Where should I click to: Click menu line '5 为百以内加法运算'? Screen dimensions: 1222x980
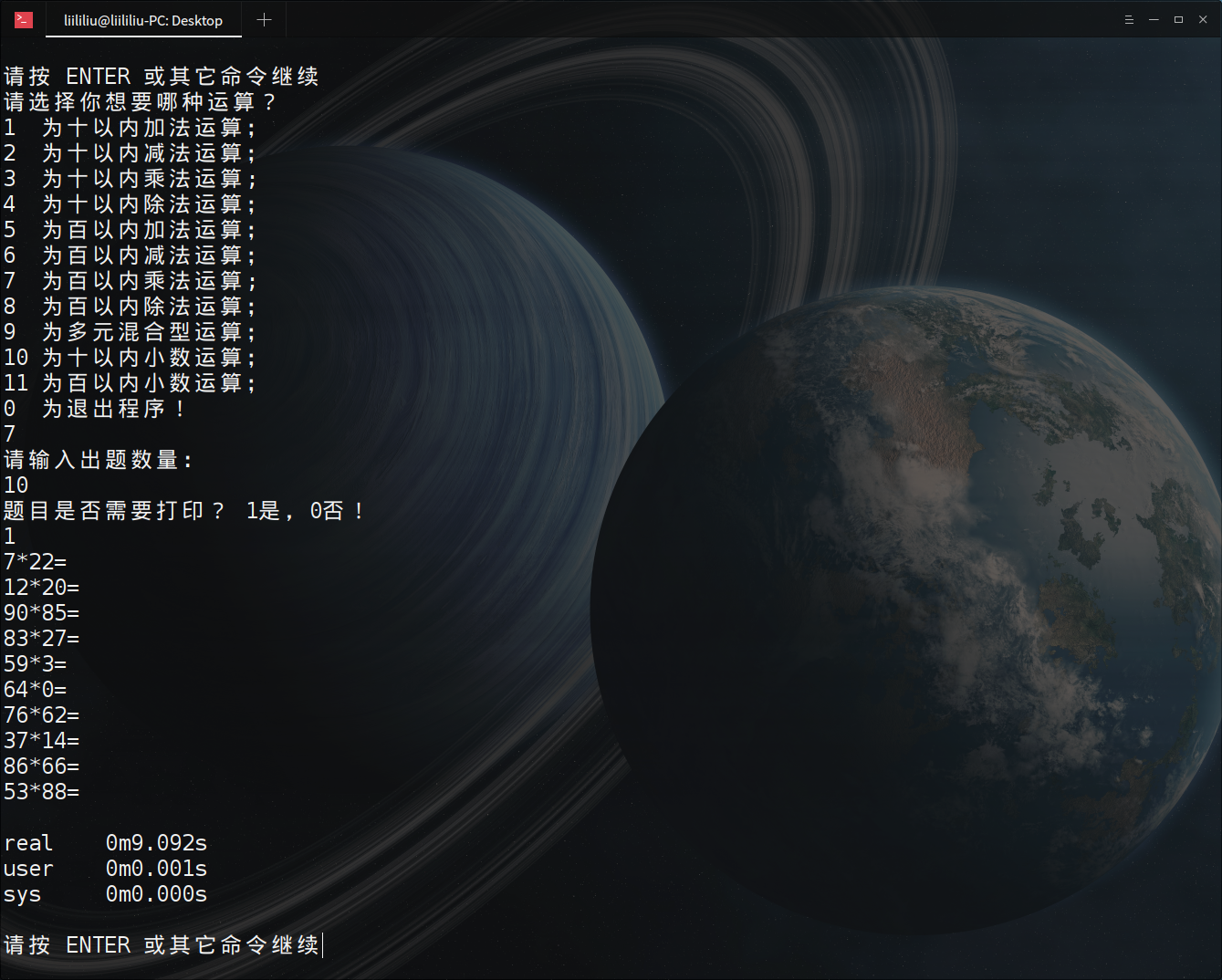130,229
